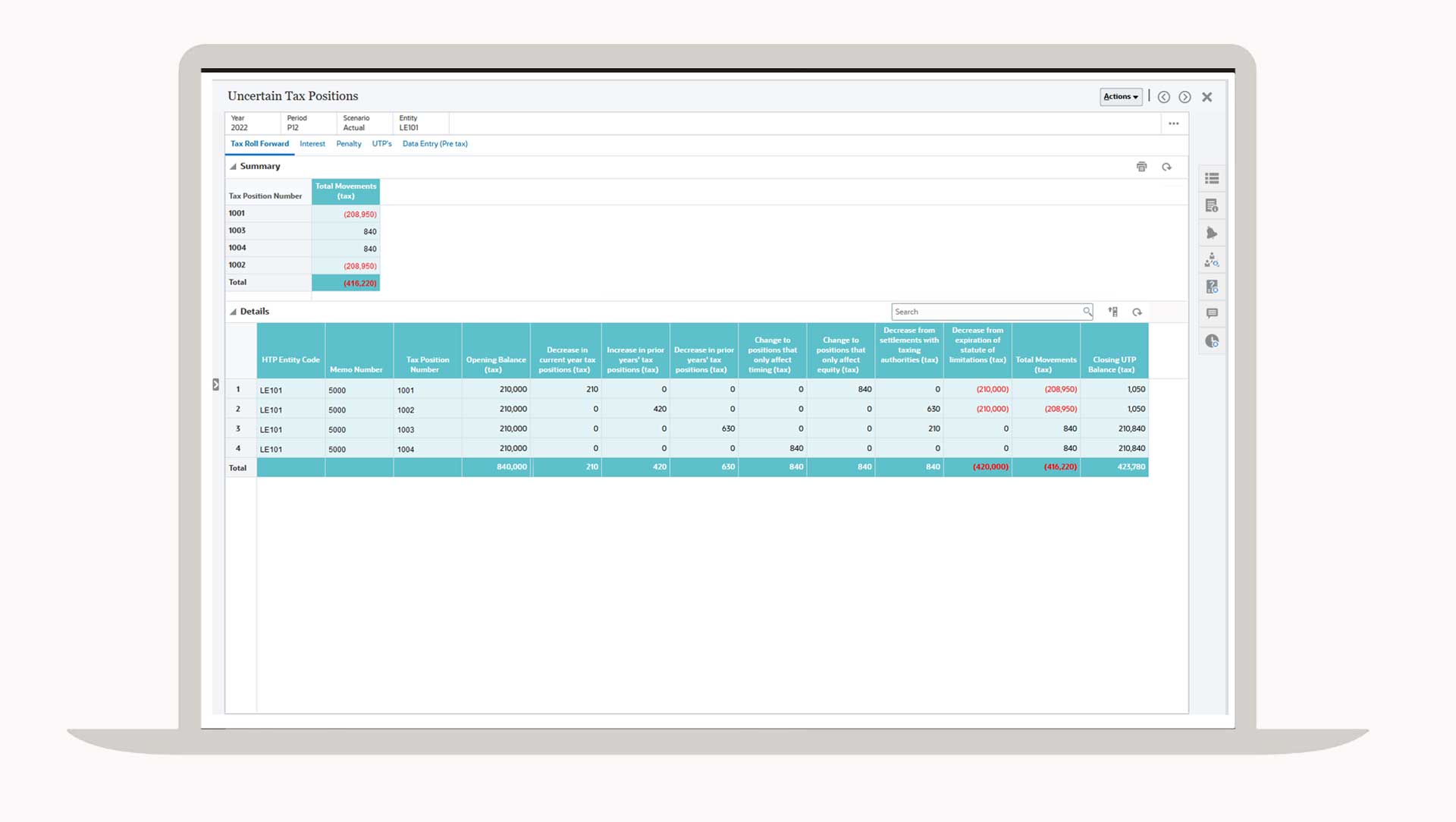Select the Entity LE101 selector
Image resolution: width=1456 pixels, height=822 pixels.
409,123
